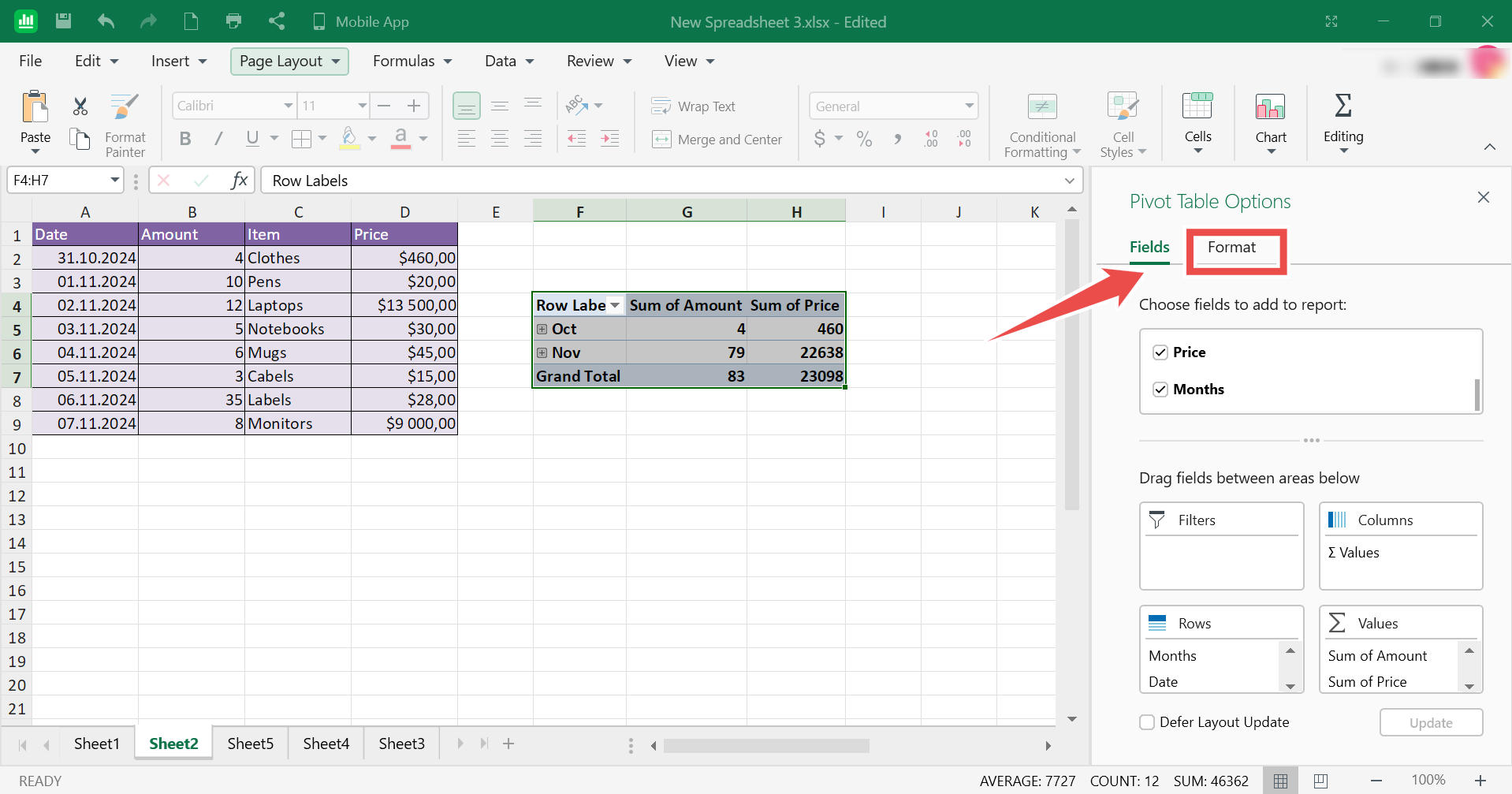Click the Cut scissors icon
1512x794 pixels.
pyautogui.click(x=80, y=106)
